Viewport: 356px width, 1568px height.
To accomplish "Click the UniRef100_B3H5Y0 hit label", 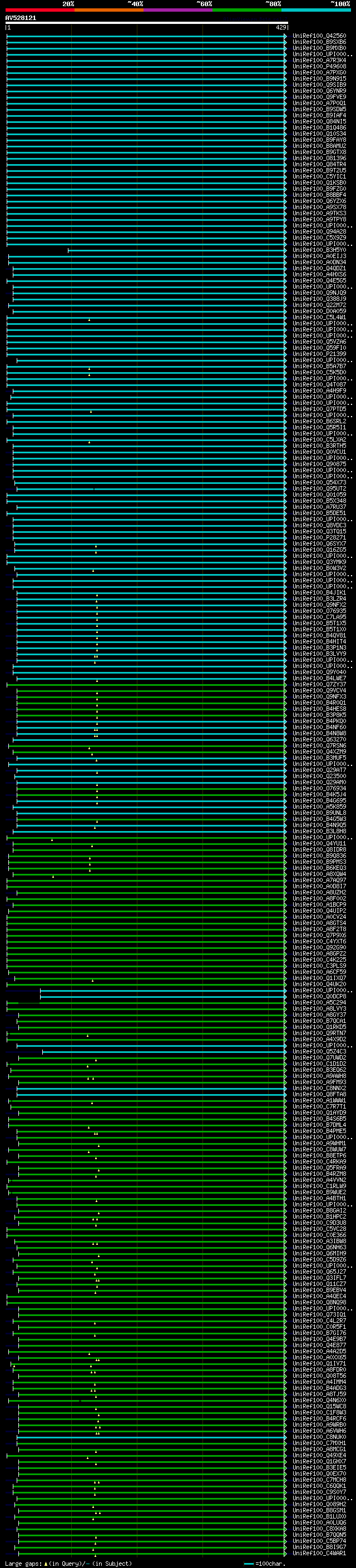I will pyautogui.click(x=319, y=250).
